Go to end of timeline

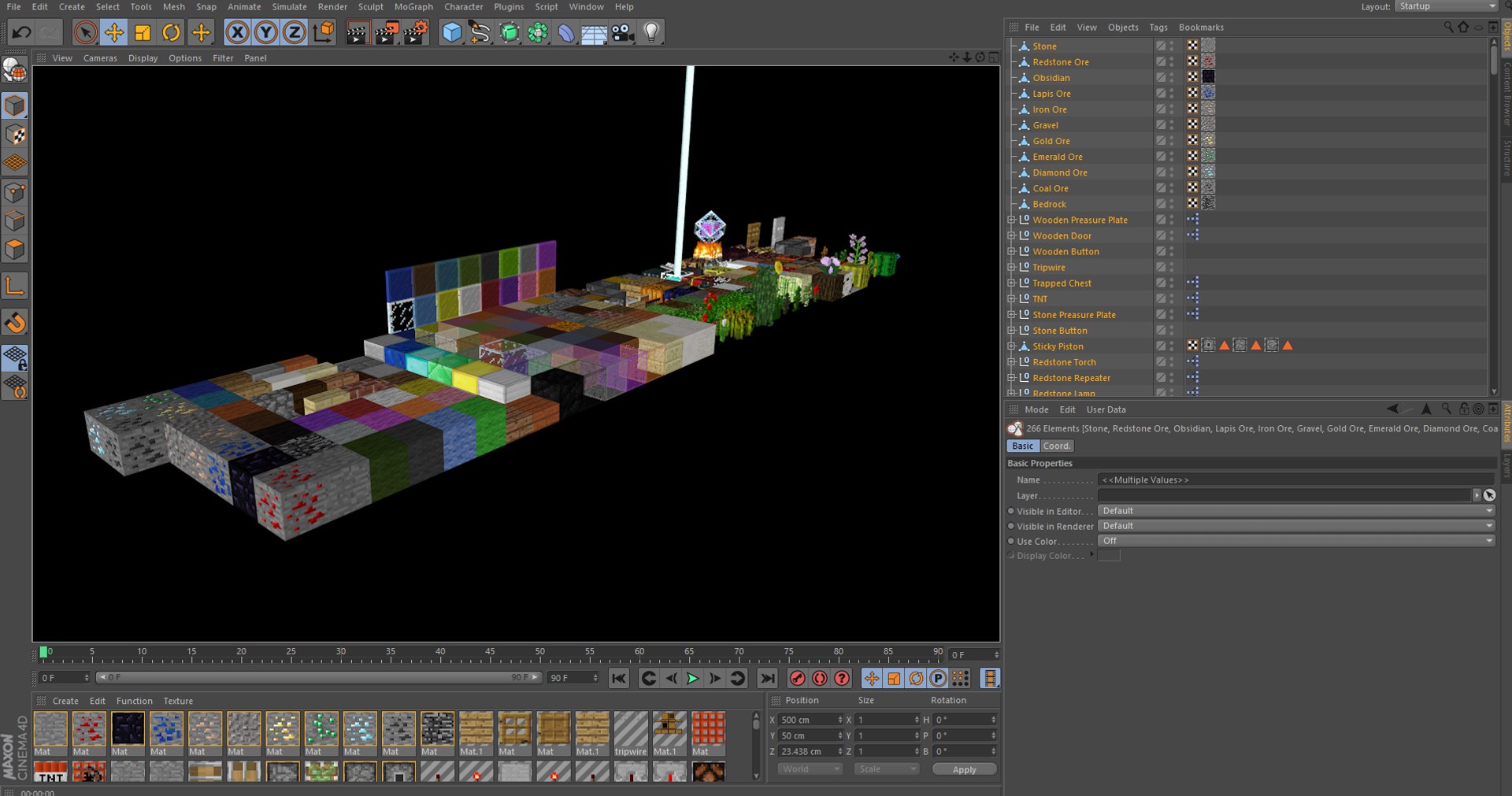pos(767,678)
